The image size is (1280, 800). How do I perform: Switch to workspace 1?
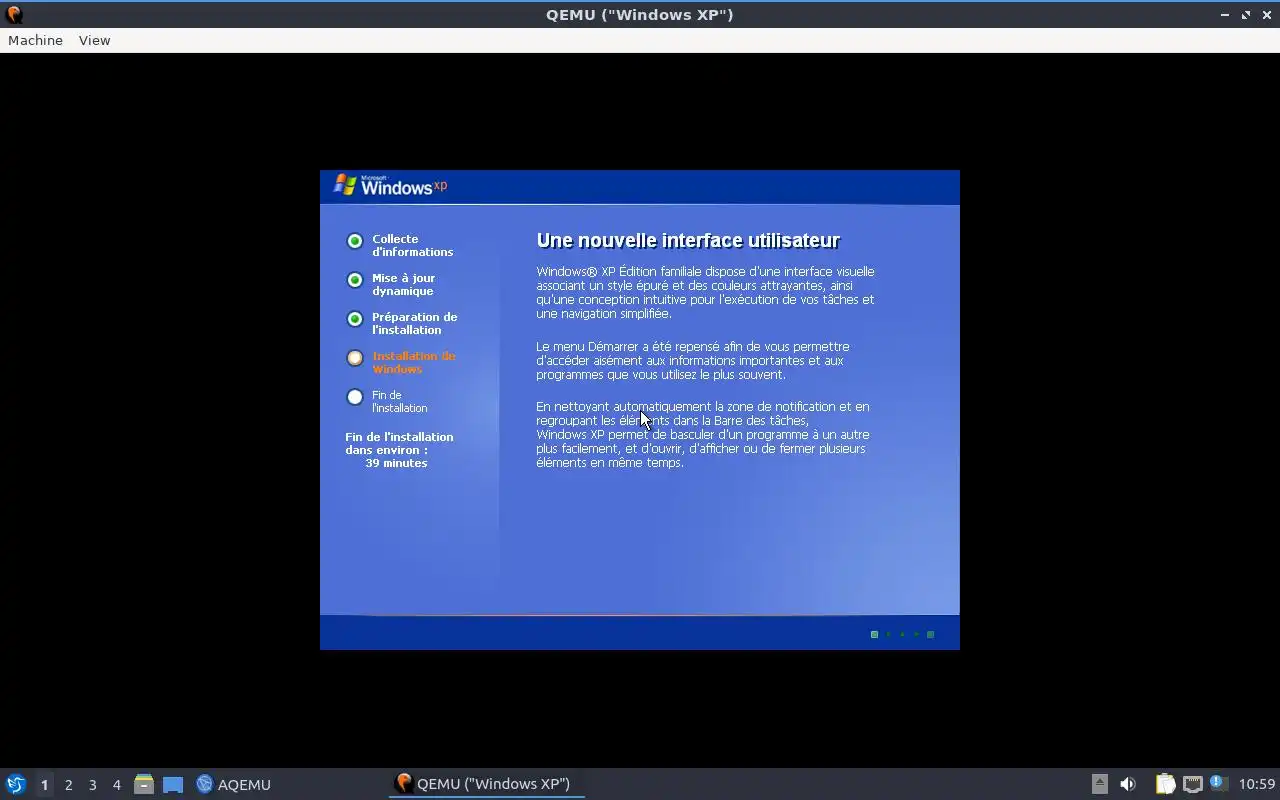pos(44,784)
